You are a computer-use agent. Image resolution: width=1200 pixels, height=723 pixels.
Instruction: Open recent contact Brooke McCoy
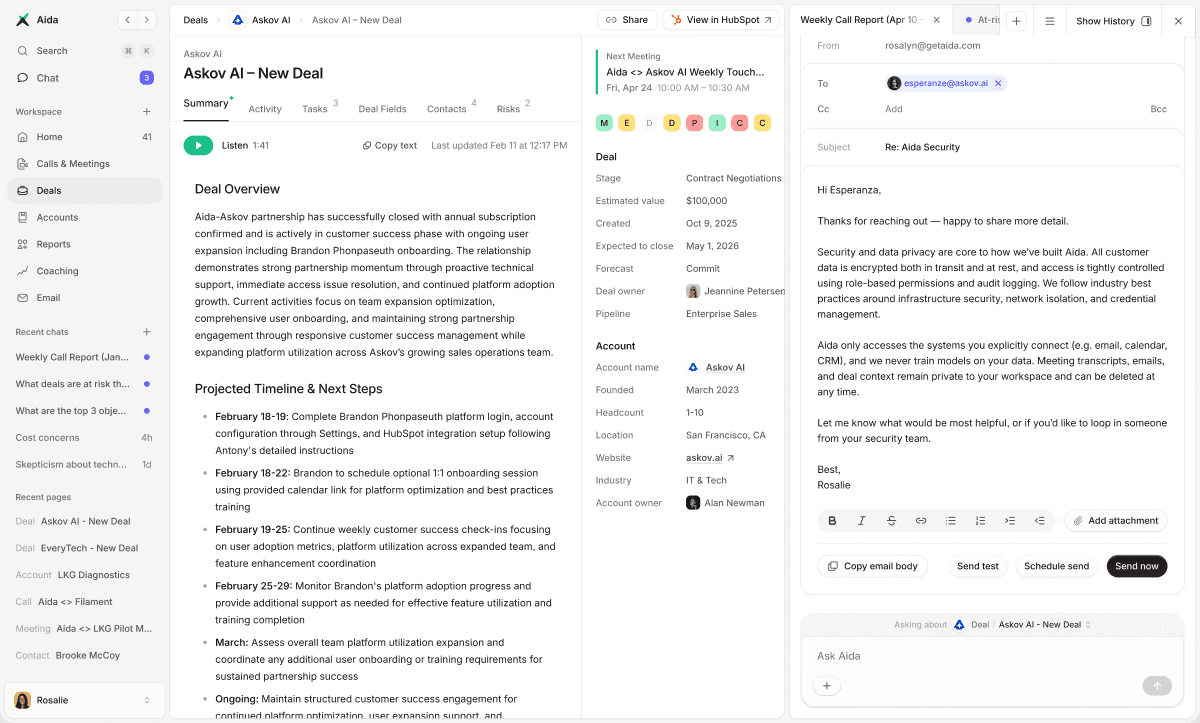(x=84, y=656)
